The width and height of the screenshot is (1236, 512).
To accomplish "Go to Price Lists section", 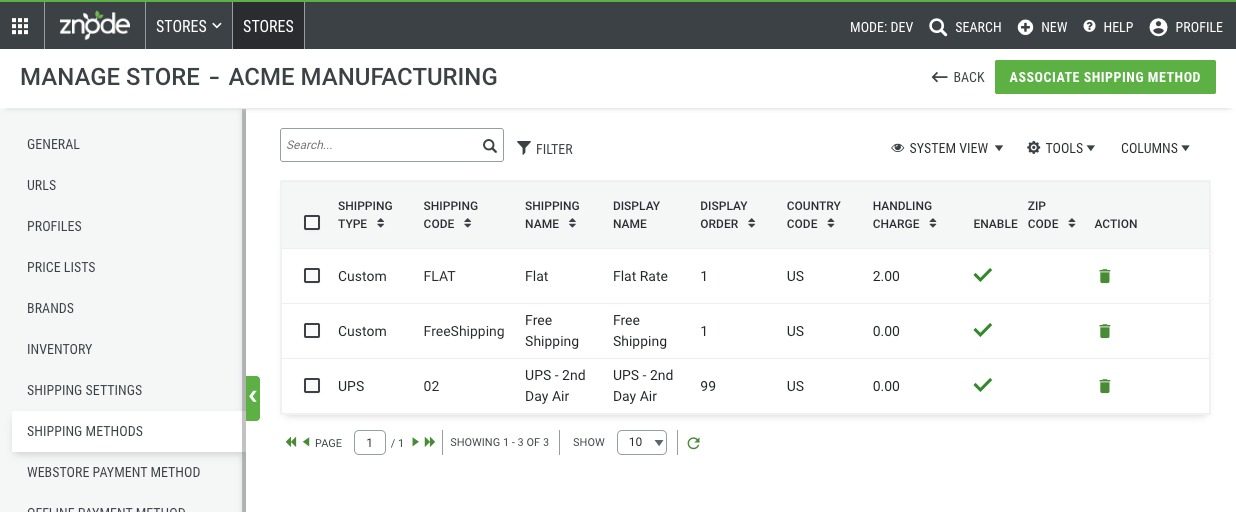I will click(61, 267).
